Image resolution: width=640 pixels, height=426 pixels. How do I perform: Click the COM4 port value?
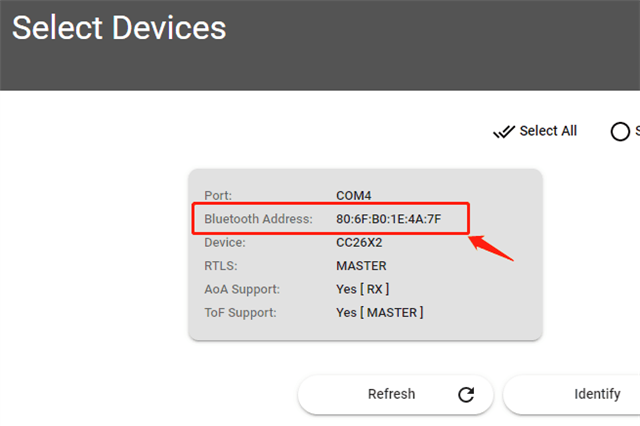(x=354, y=195)
